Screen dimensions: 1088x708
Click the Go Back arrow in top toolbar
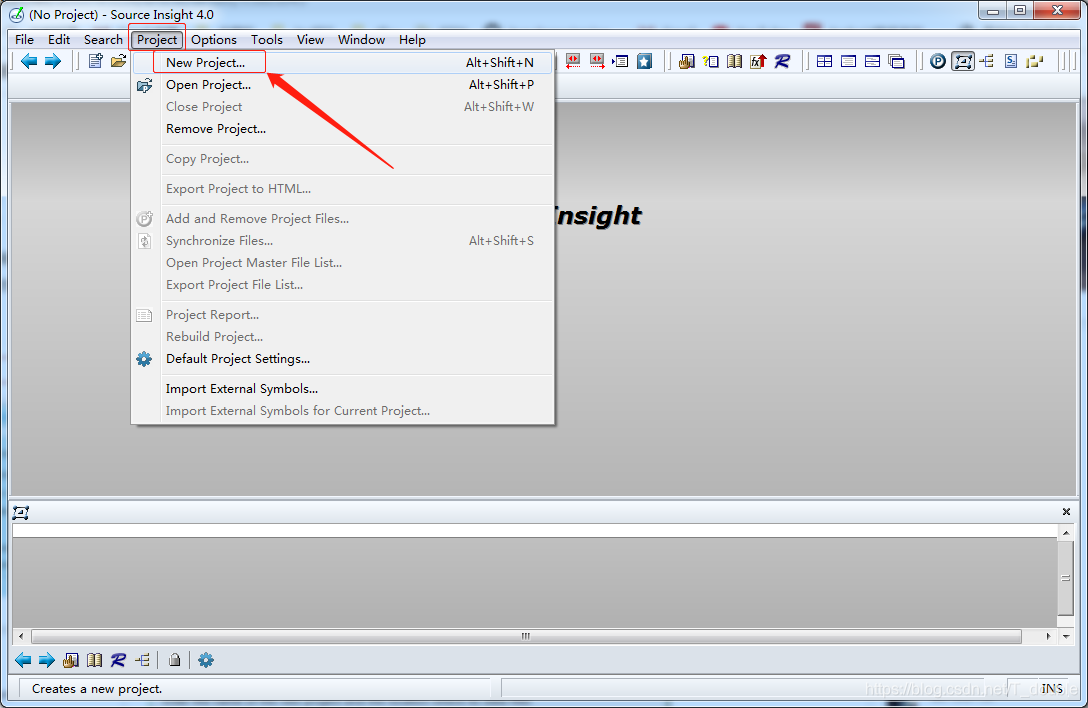pos(28,61)
